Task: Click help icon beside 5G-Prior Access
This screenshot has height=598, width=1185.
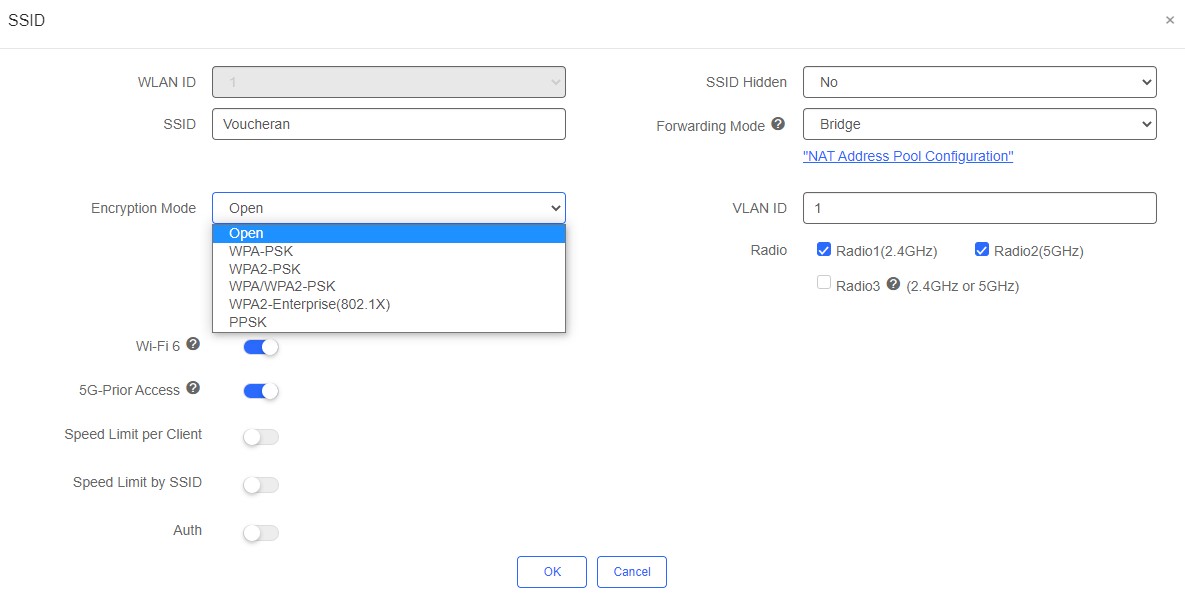Action: (x=193, y=388)
